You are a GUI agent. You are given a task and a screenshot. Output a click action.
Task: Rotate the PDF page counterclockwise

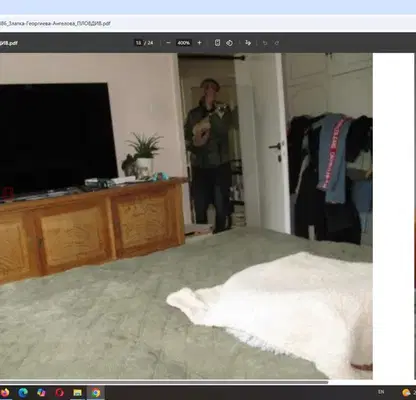tap(229, 43)
